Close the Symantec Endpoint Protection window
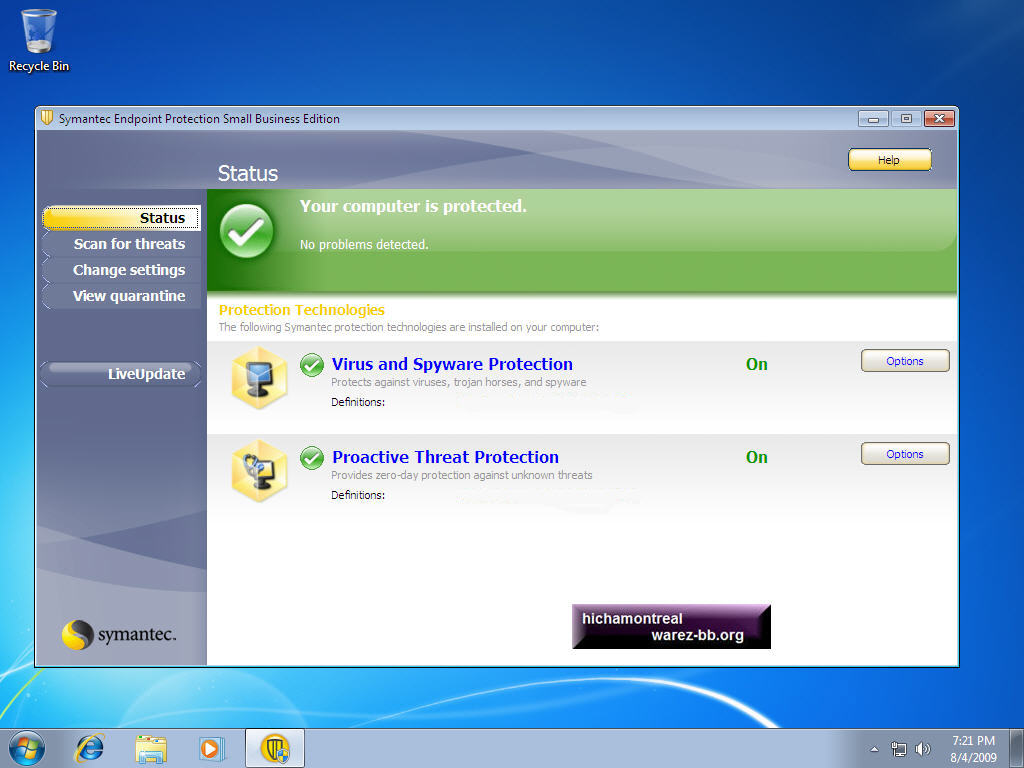The image size is (1024, 768). click(x=939, y=119)
